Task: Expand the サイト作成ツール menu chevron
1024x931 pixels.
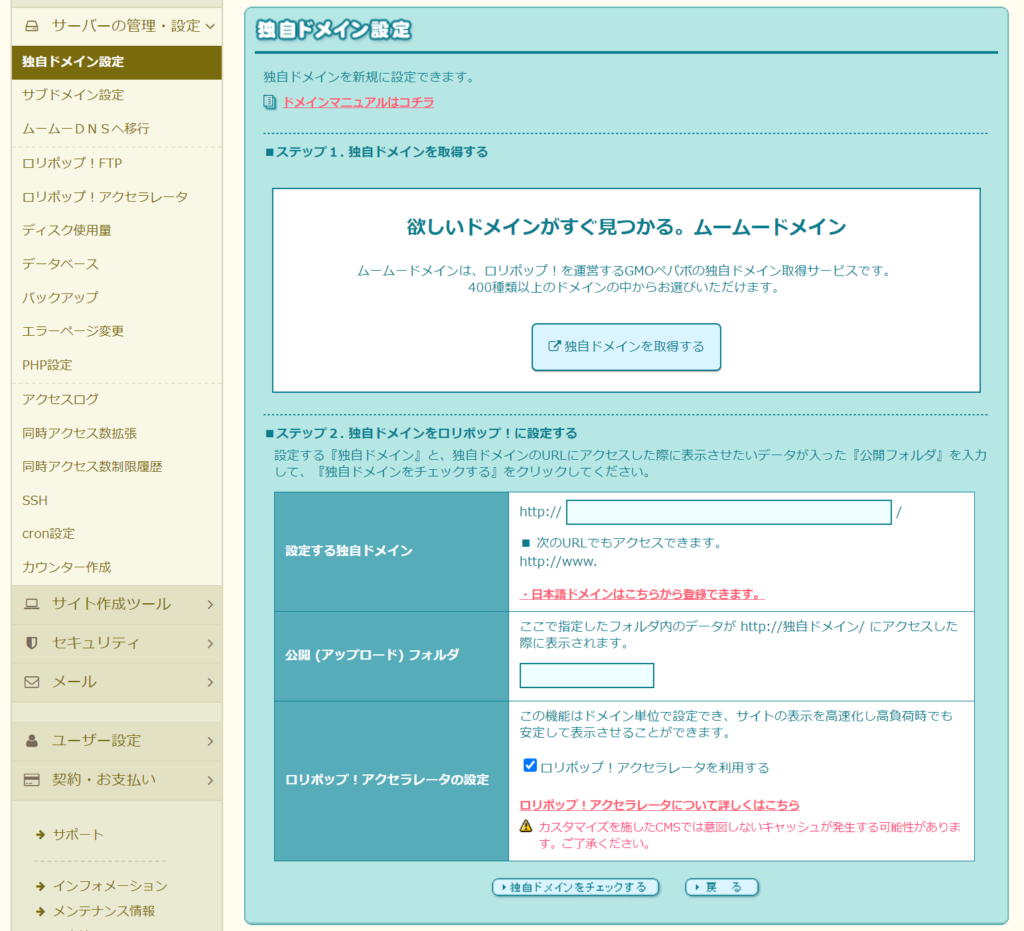Action: pyautogui.click(x=209, y=604)
